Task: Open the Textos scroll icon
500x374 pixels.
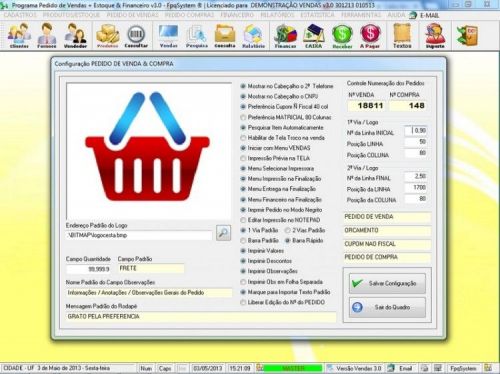Action: click(x=402, y=35)
